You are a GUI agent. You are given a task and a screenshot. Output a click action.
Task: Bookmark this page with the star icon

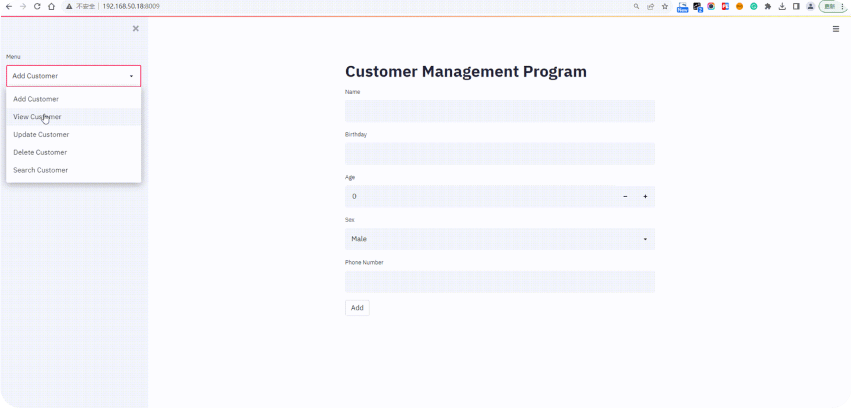point(665,6)
